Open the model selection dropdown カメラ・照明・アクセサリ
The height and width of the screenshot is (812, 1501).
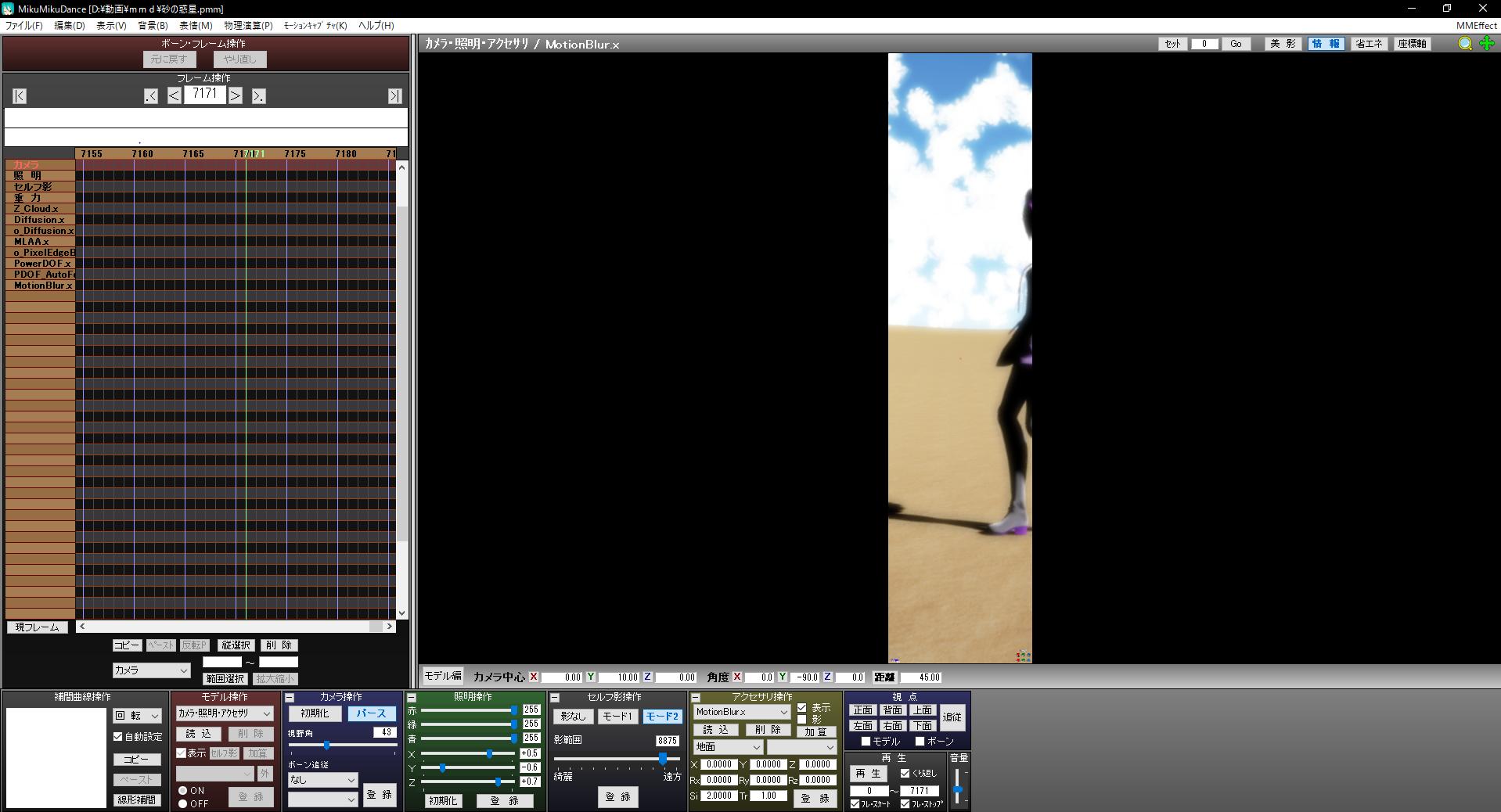point(225,713)
